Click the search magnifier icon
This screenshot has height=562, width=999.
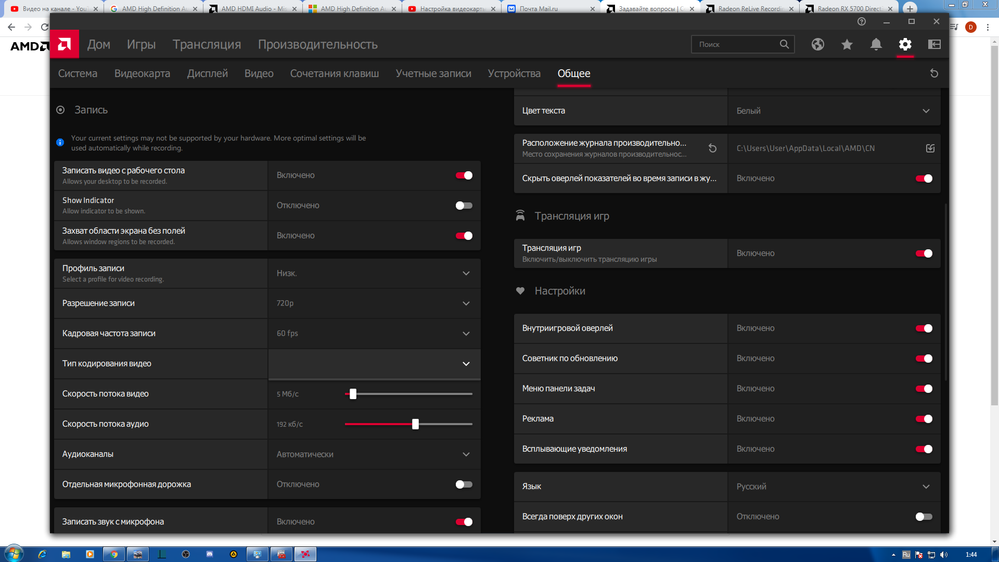pos(784,44)
